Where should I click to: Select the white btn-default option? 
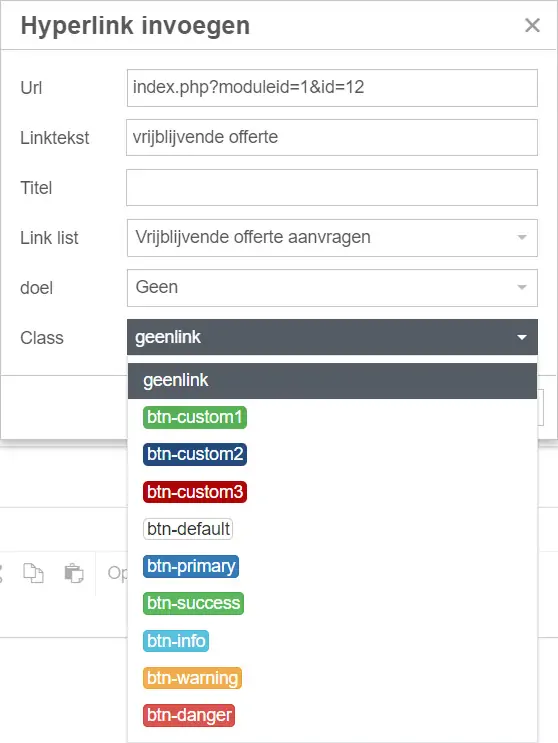tap(188, 529)
